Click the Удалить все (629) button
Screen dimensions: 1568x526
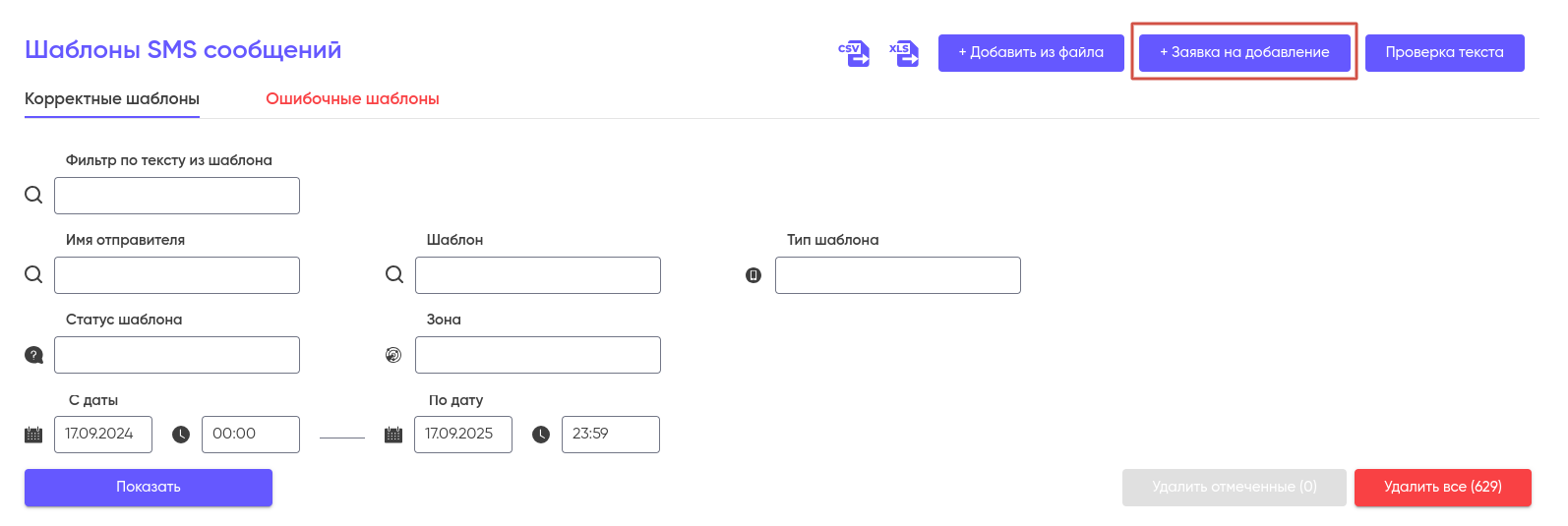(1442, 488)
